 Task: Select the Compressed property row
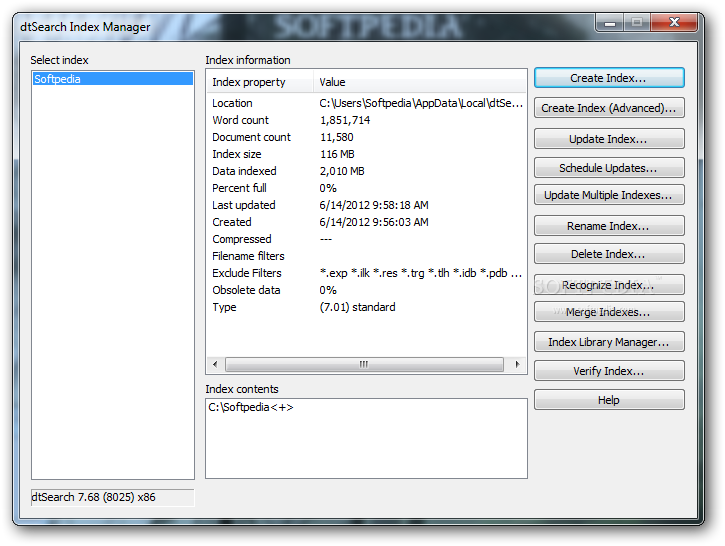(367, 239)
